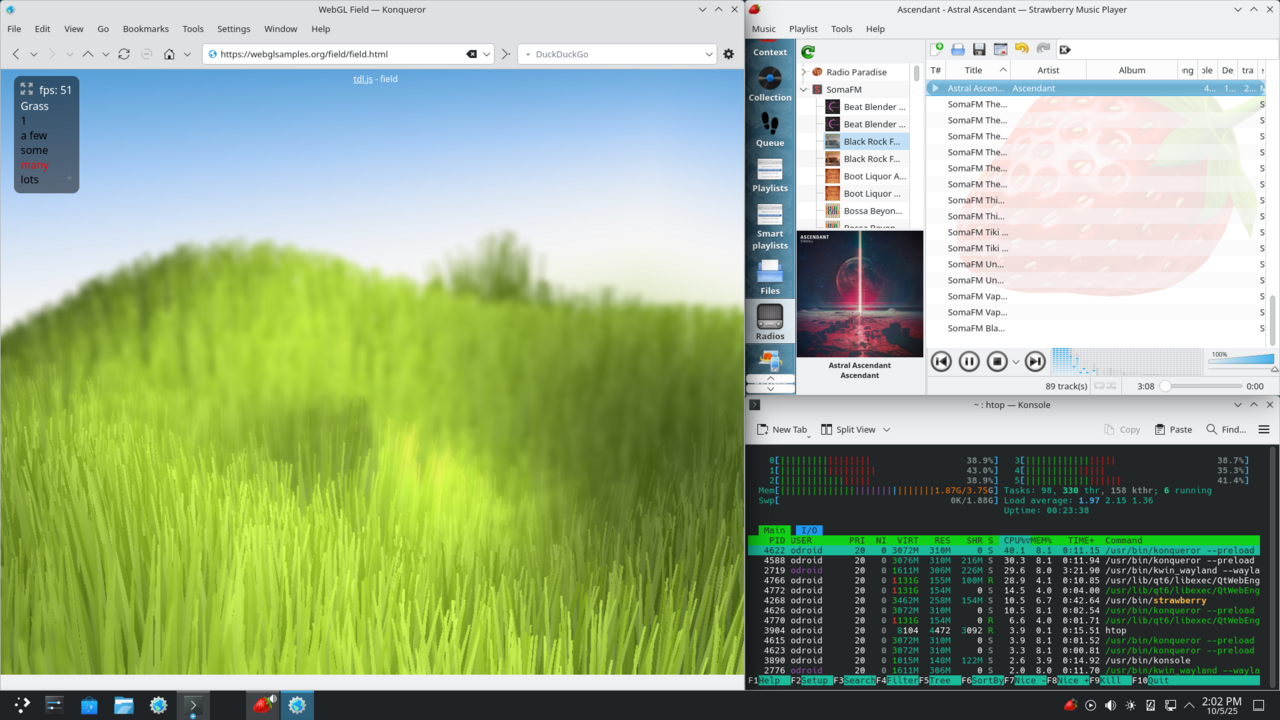Open the Queue panel in Strawberry
1280x720 pixels.
click(x=770, y=129)
